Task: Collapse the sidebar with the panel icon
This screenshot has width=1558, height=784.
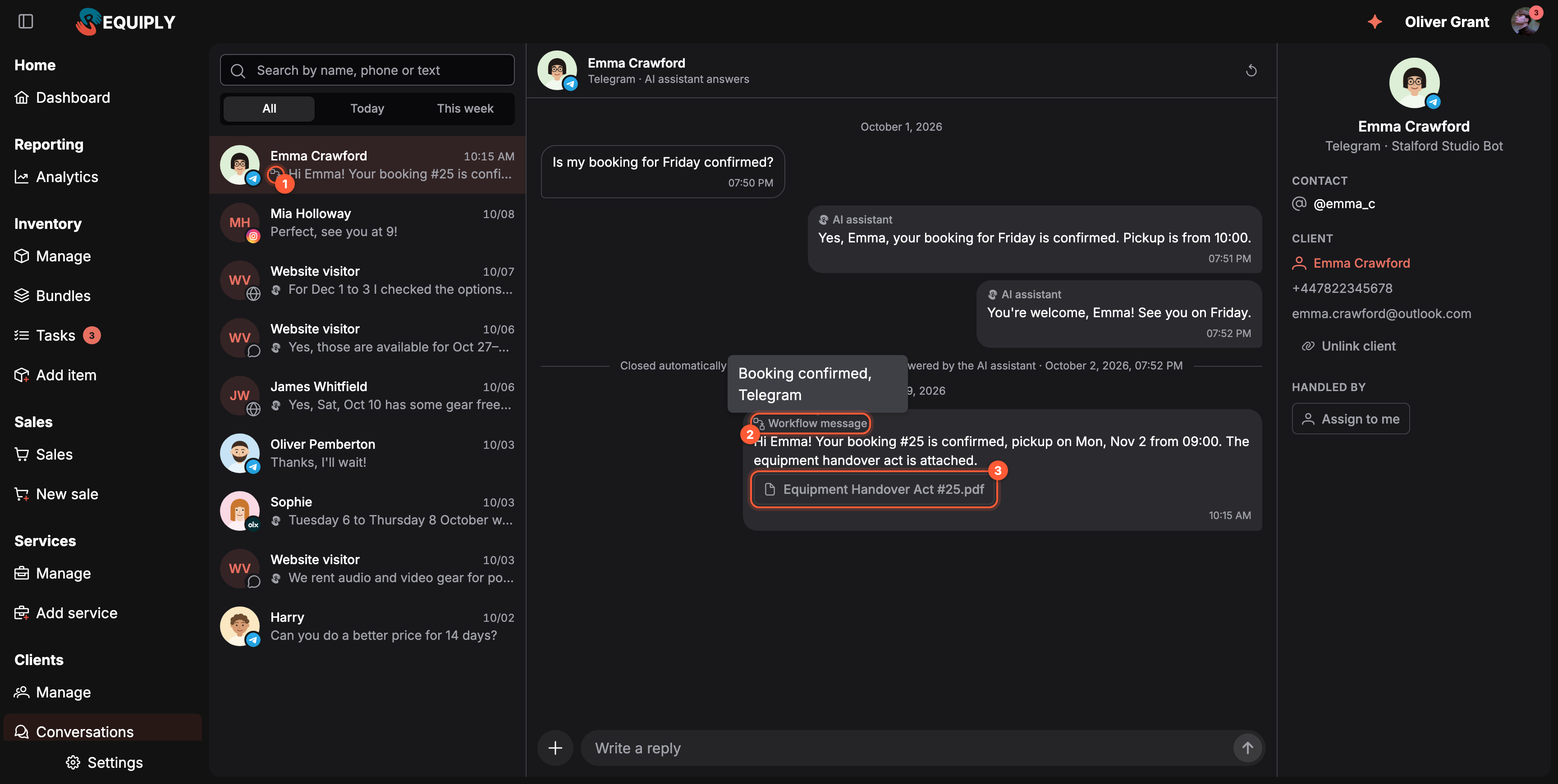Action: tap(25, 22)
